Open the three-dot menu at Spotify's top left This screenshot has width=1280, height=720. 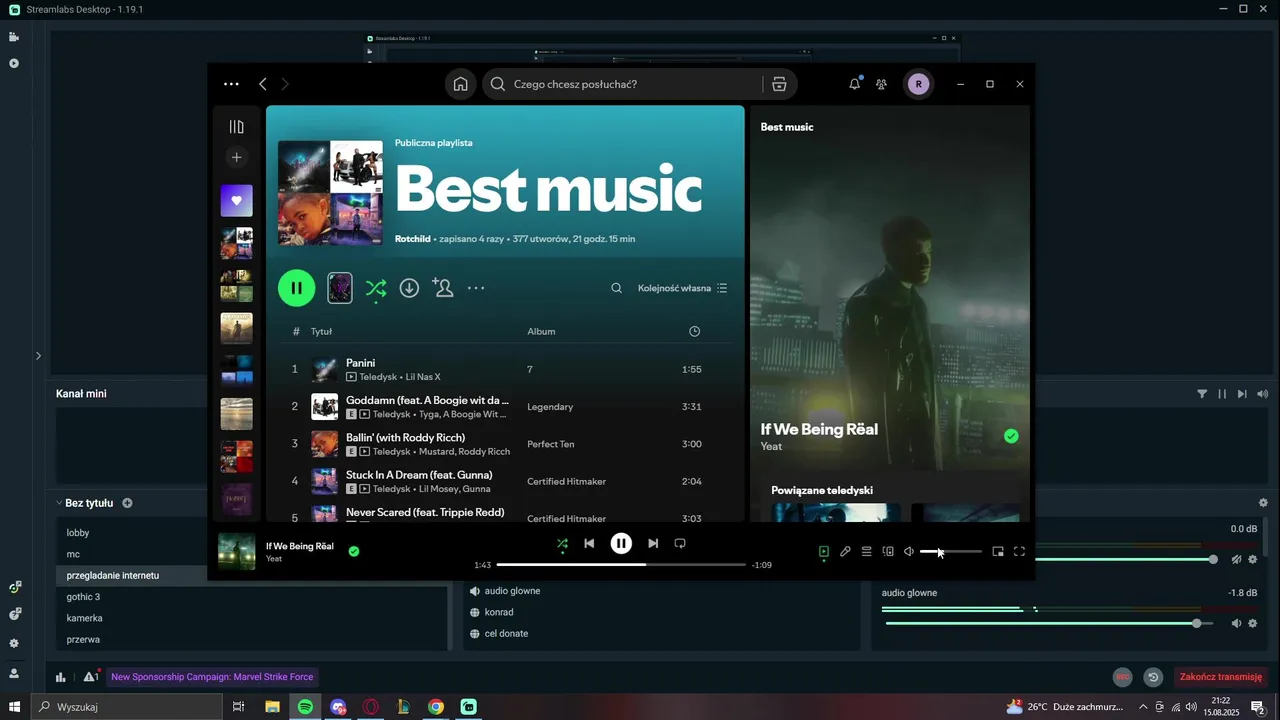231,84
